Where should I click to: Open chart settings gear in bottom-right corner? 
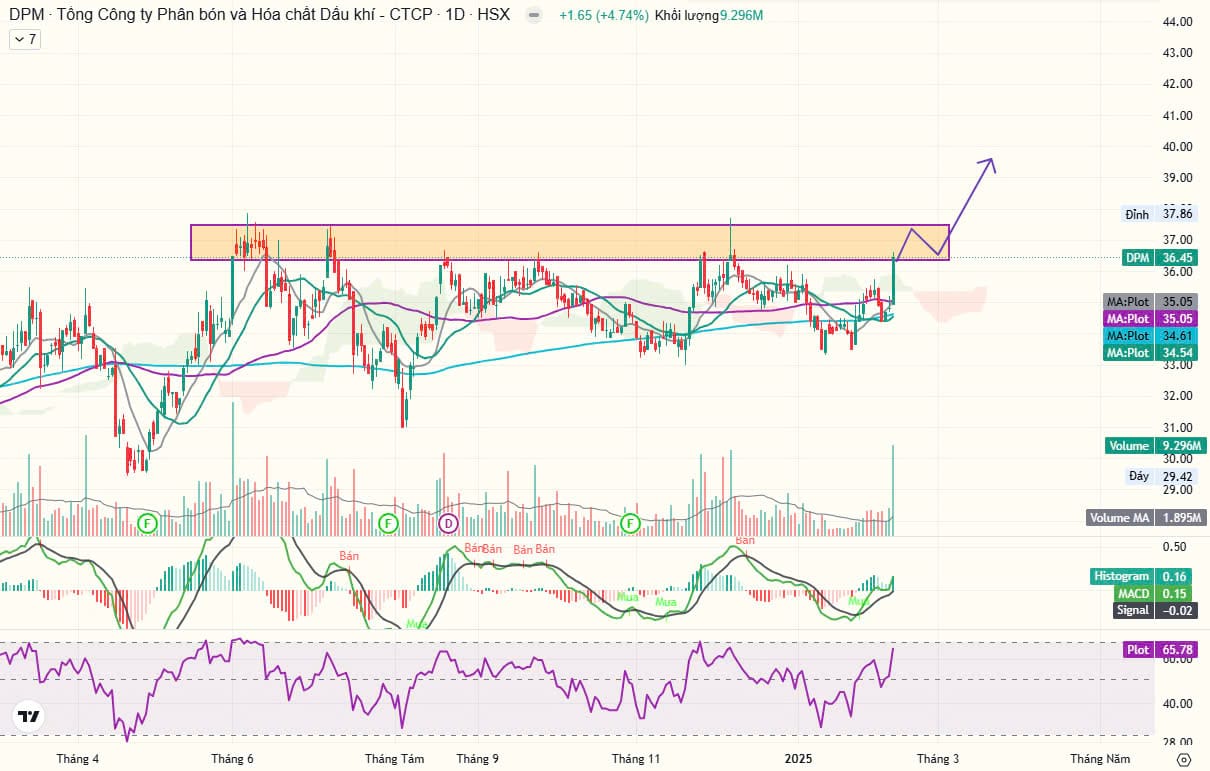pyautogui.click(x=1184, y=759)
